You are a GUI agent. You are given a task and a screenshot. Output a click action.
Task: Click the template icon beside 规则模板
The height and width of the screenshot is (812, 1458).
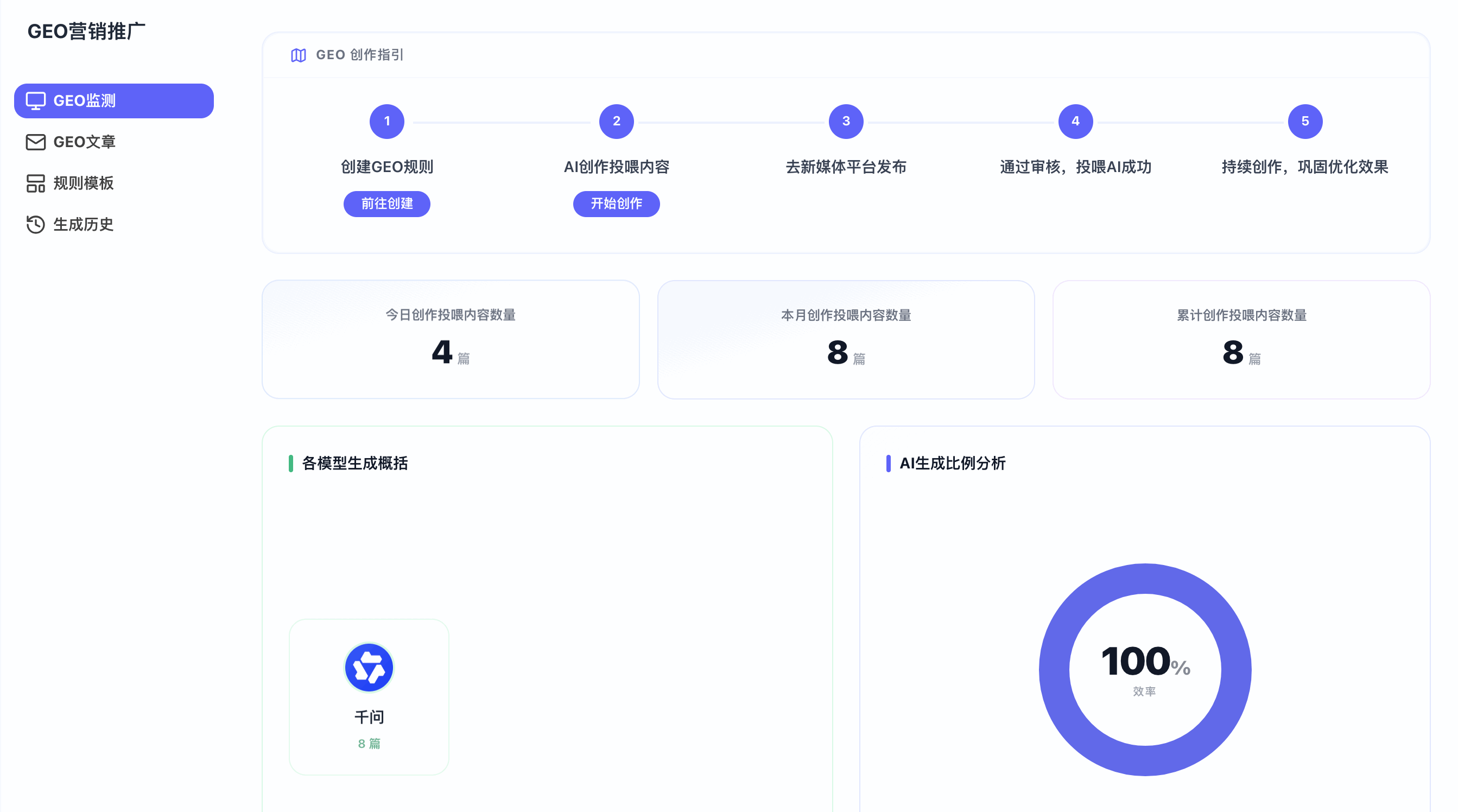click(x=35, y=183)
